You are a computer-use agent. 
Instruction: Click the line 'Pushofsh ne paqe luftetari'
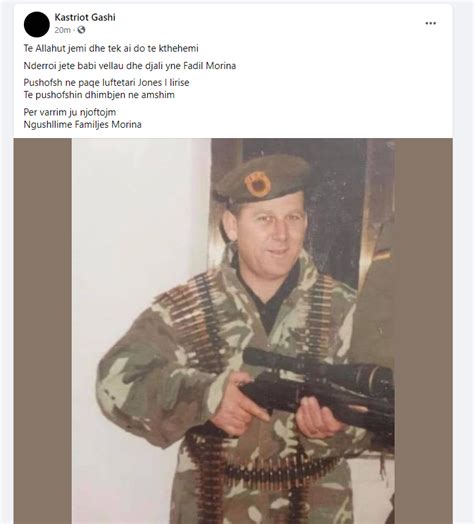106,83
